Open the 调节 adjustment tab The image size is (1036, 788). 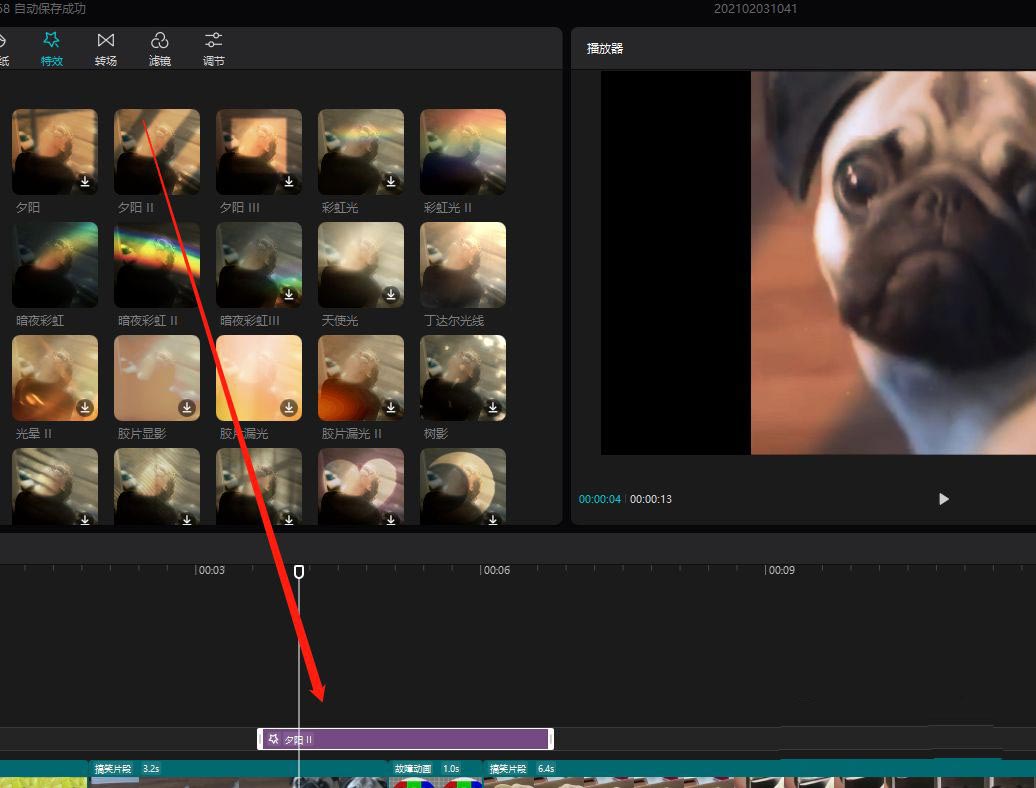click(x=213, y=48)
